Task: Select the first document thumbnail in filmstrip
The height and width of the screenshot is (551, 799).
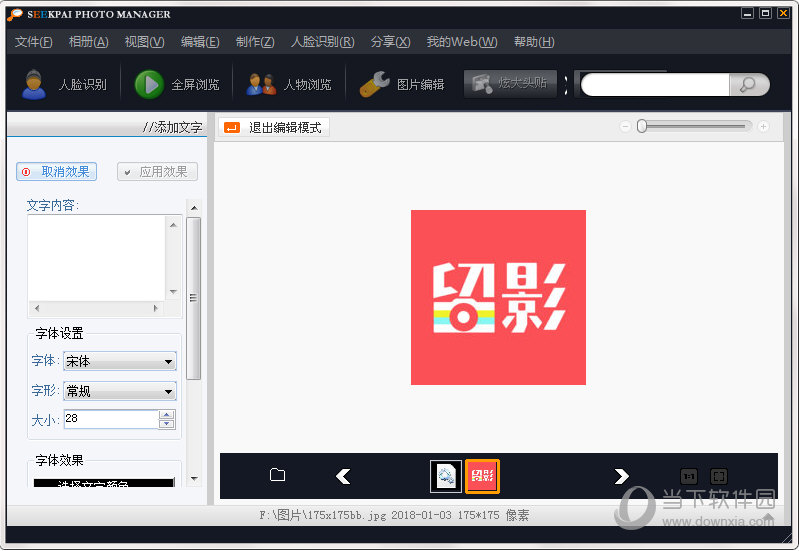Action: (446, 476)
